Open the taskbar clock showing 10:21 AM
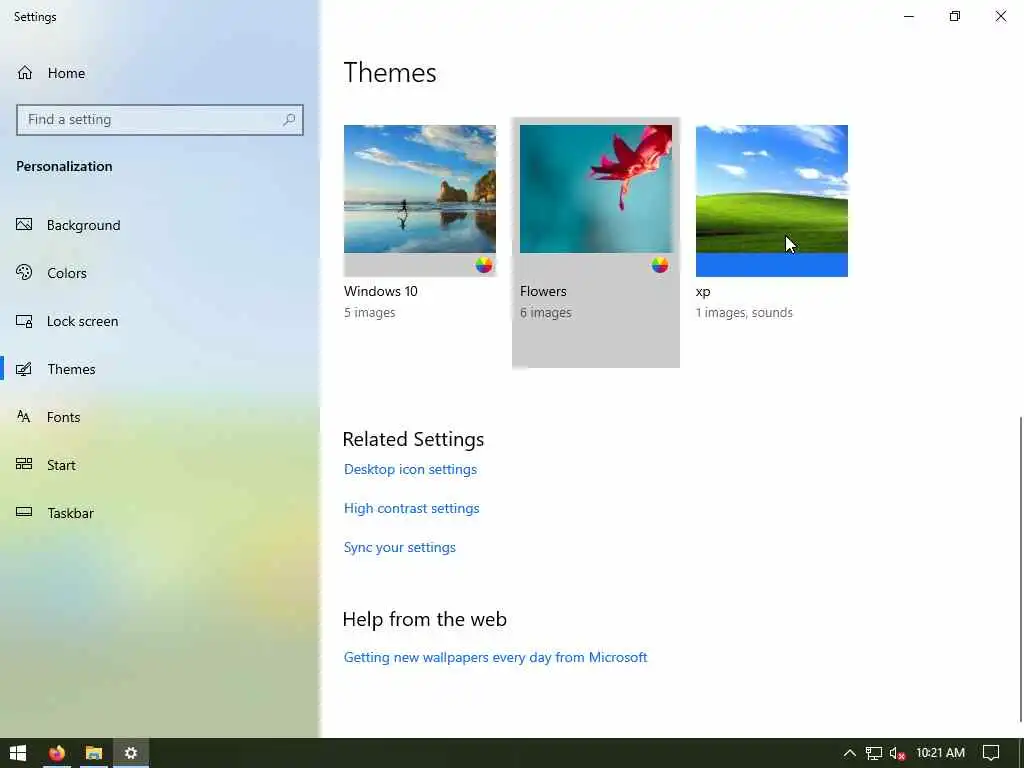Viewport: 1024px width, 768px height. point(940,753)
